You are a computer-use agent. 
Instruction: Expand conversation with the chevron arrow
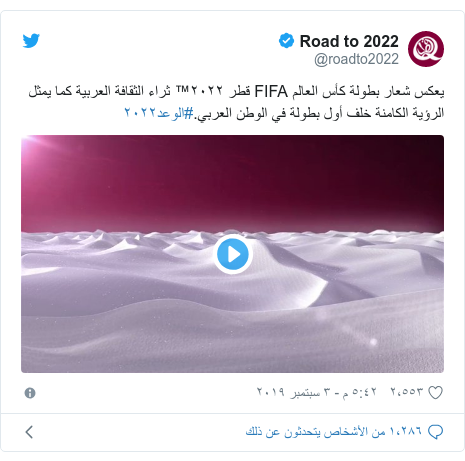pyautogui.click(x=29, y=432)
